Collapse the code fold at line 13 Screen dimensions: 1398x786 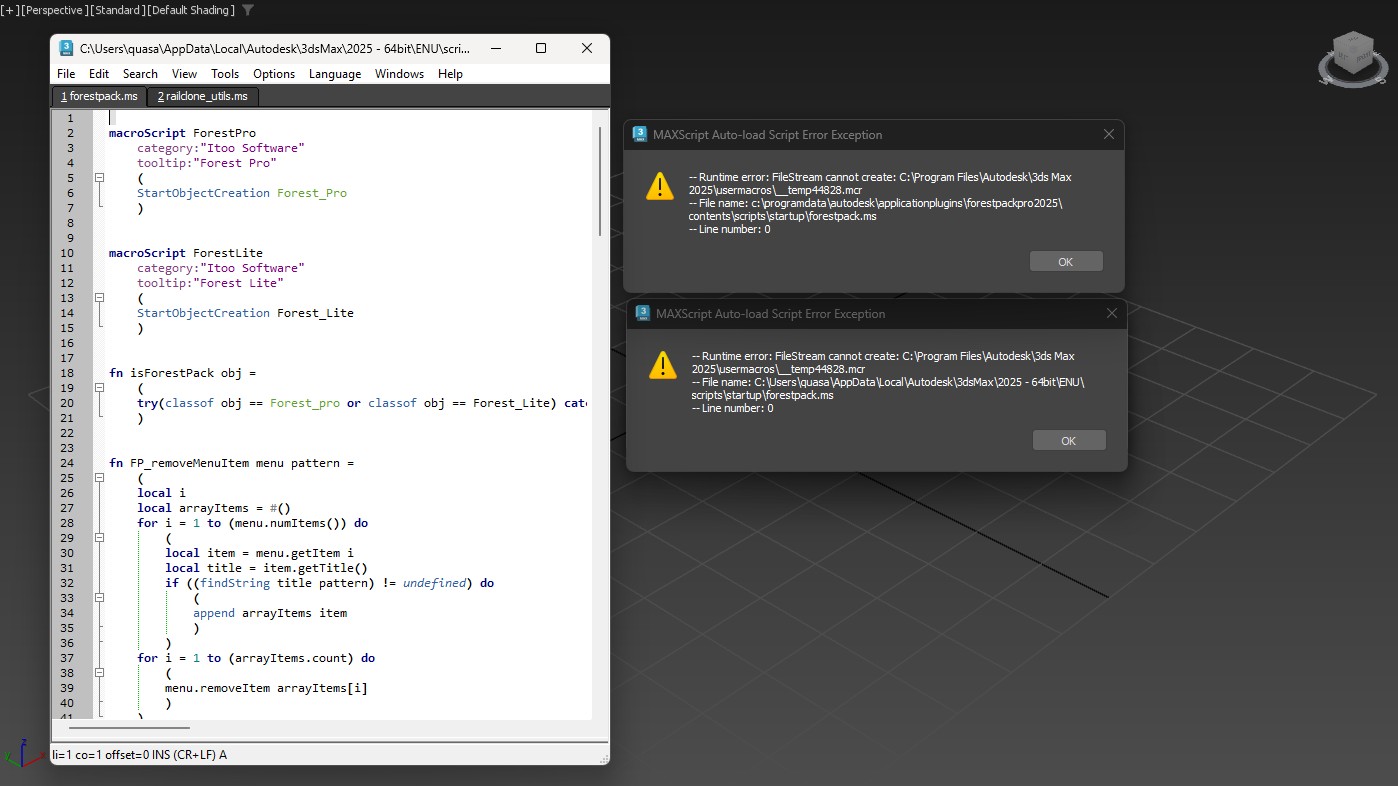click(x=99, y=298)
